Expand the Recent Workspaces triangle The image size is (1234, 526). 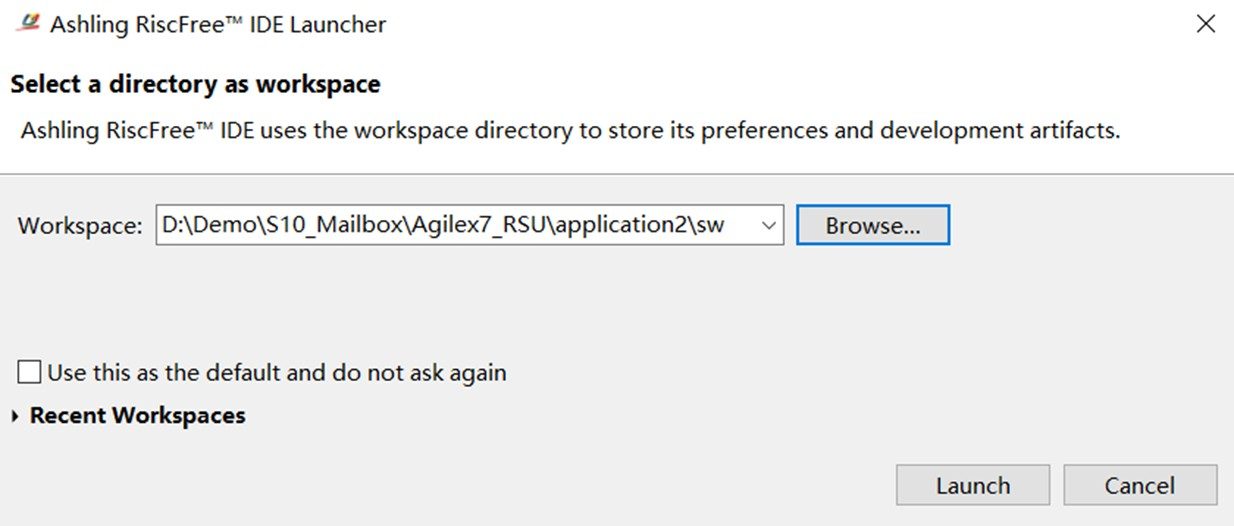point(15,416)
